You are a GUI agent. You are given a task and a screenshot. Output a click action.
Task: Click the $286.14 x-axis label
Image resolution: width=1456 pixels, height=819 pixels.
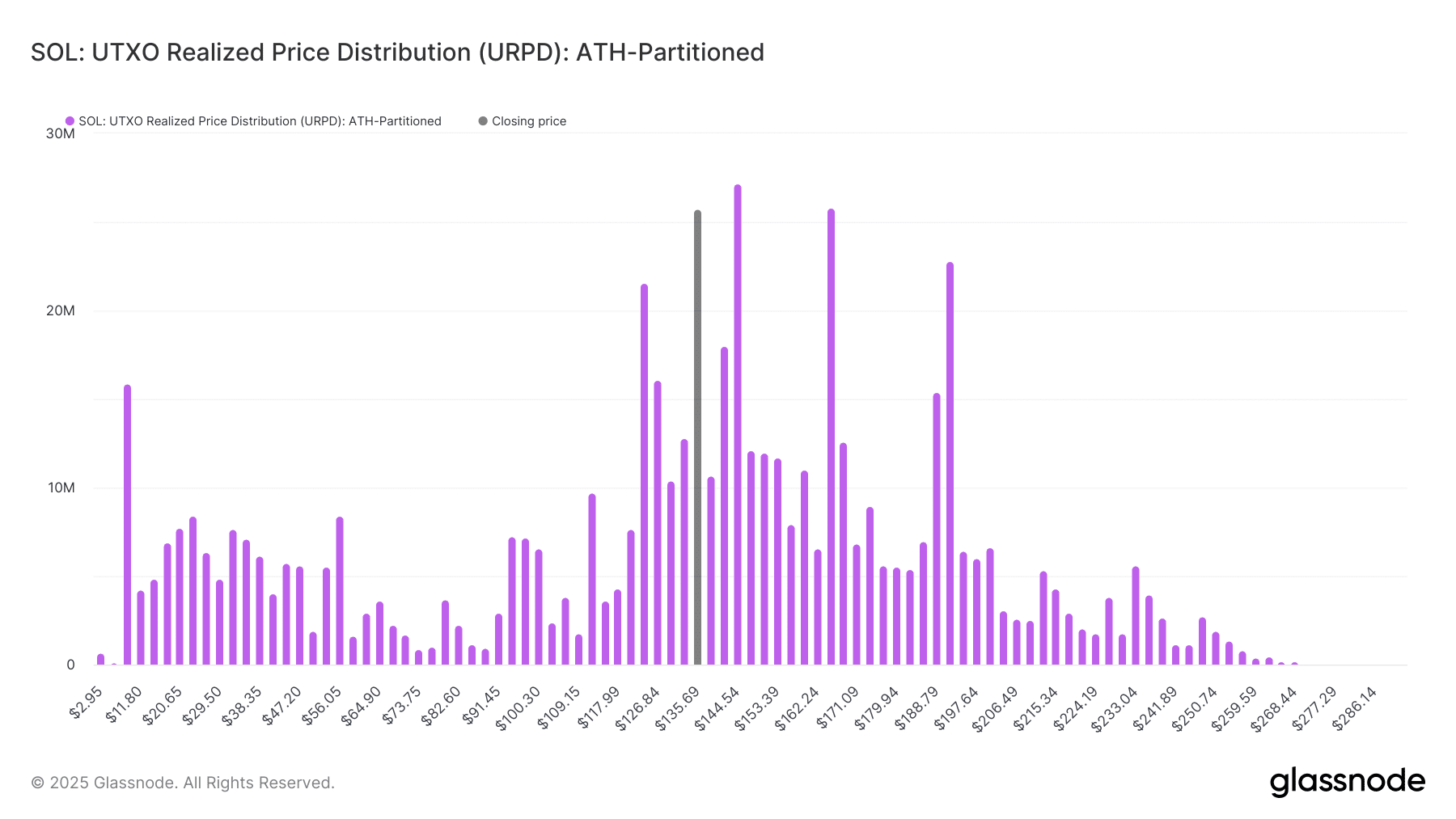pos(1355,708)
